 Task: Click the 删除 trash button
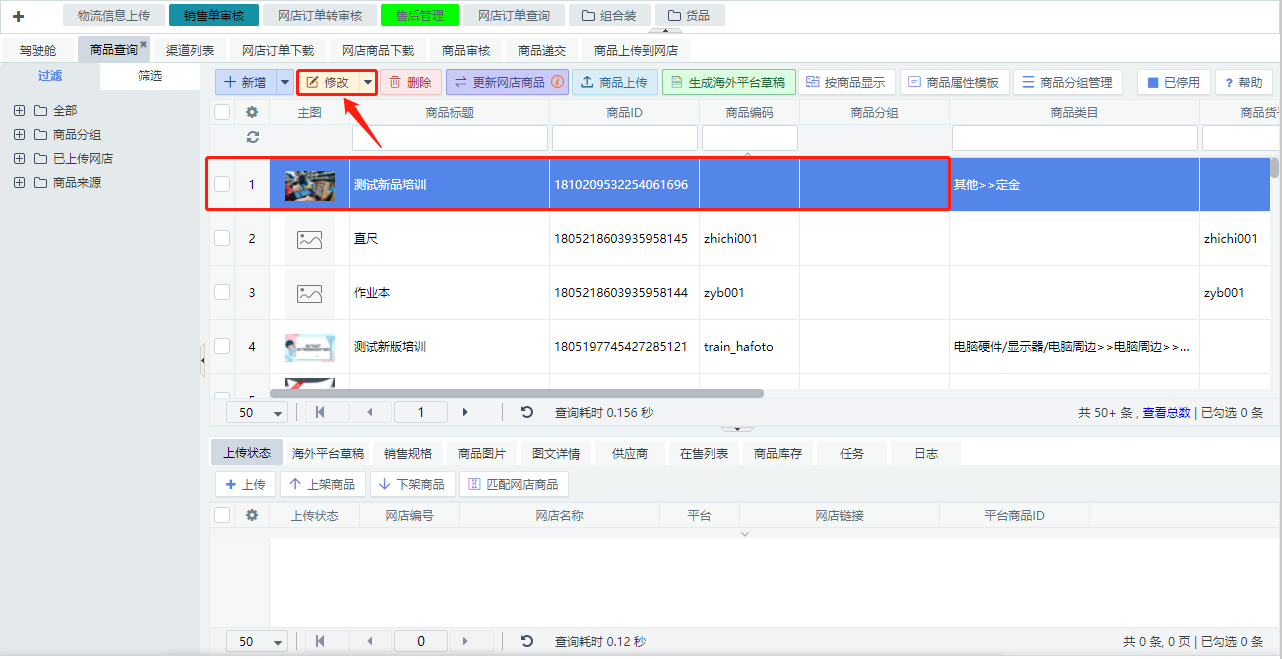[x=411, y=82]
